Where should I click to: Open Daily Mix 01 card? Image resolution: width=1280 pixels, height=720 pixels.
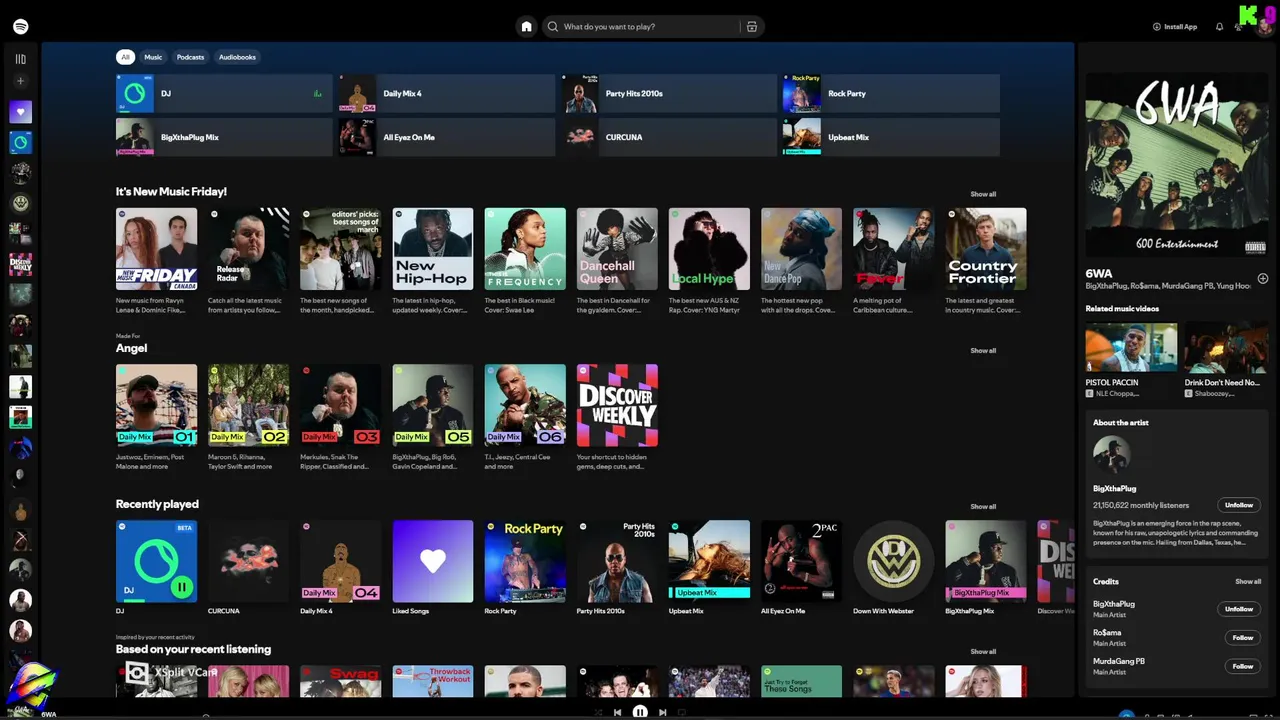point(156,405)
